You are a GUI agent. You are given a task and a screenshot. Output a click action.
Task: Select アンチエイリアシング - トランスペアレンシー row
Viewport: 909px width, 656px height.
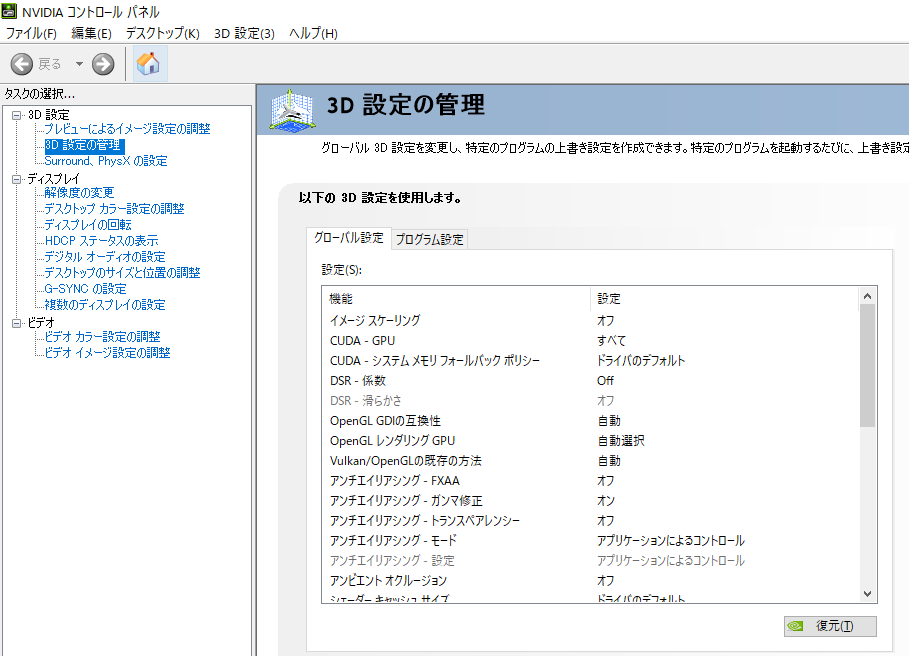coord(590,520)
